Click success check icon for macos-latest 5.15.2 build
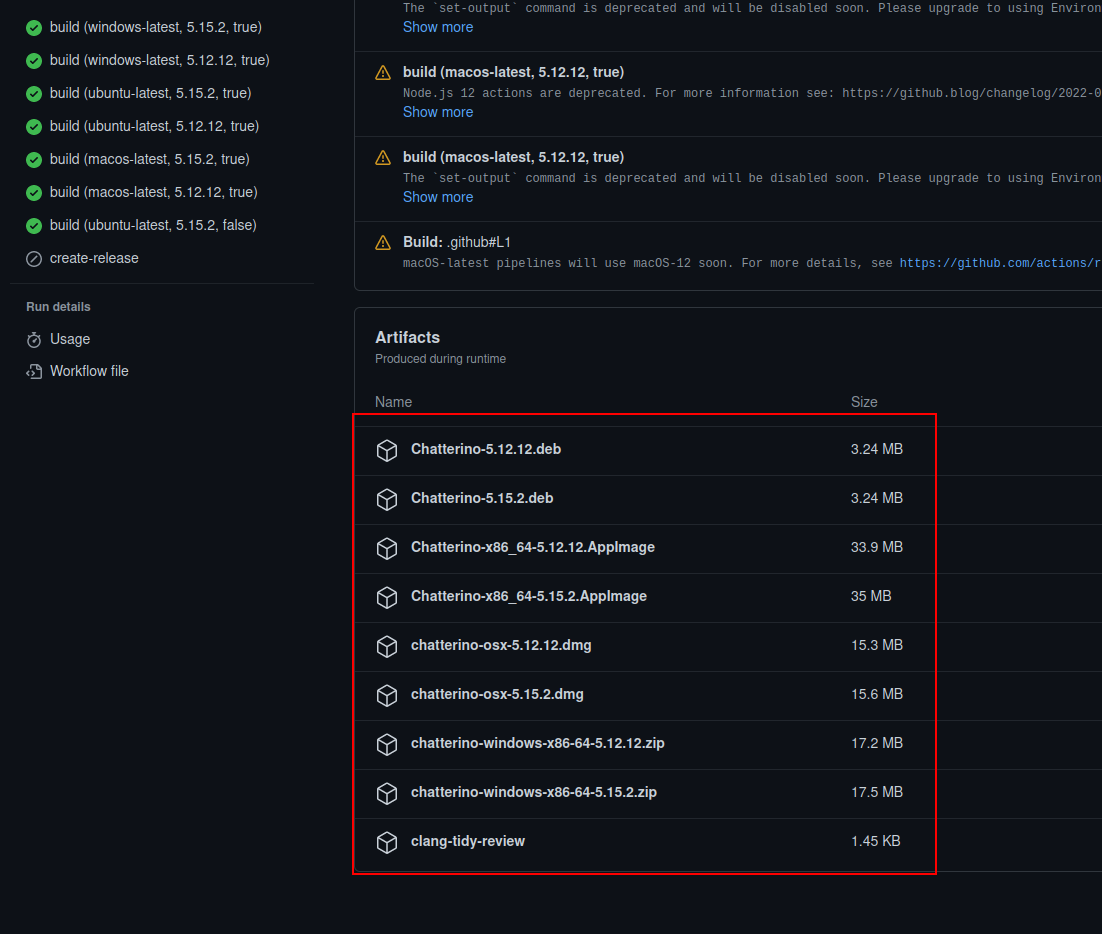This screenshot has width=1102, height=934. click(34, 160)
